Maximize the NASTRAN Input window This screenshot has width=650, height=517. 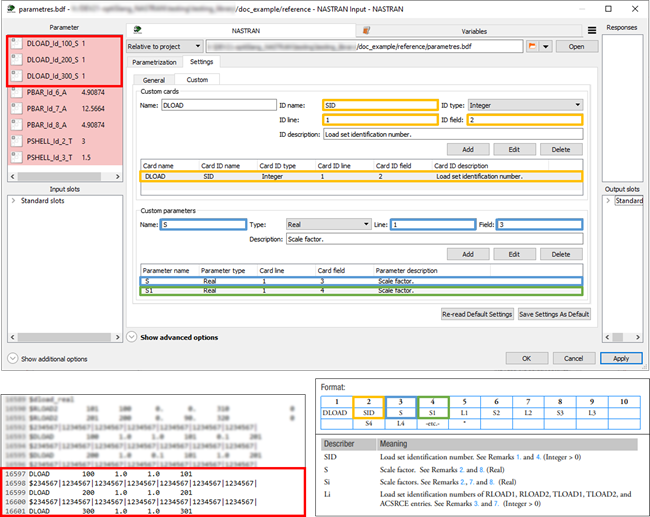click(608, 9)
